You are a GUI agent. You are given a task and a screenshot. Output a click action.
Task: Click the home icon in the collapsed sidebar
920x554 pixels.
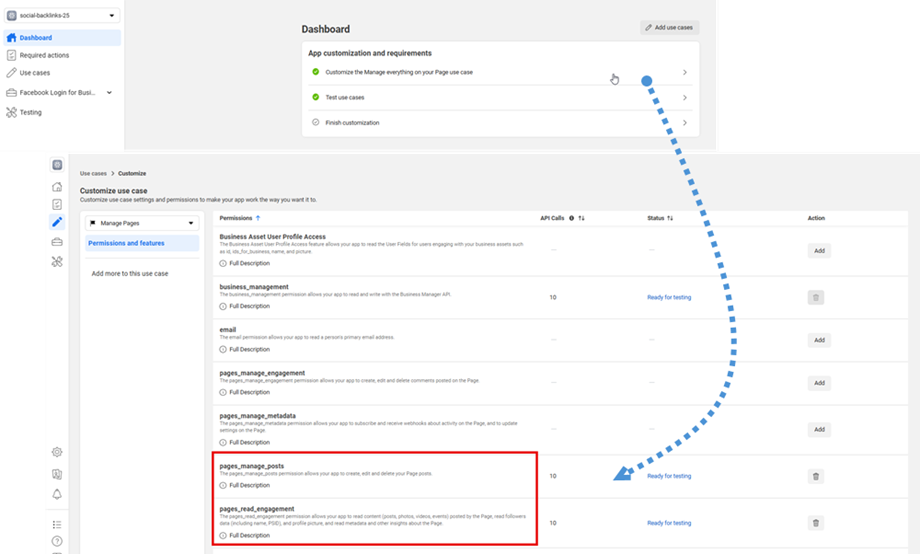pyautogui.click(x=58, y=186)
